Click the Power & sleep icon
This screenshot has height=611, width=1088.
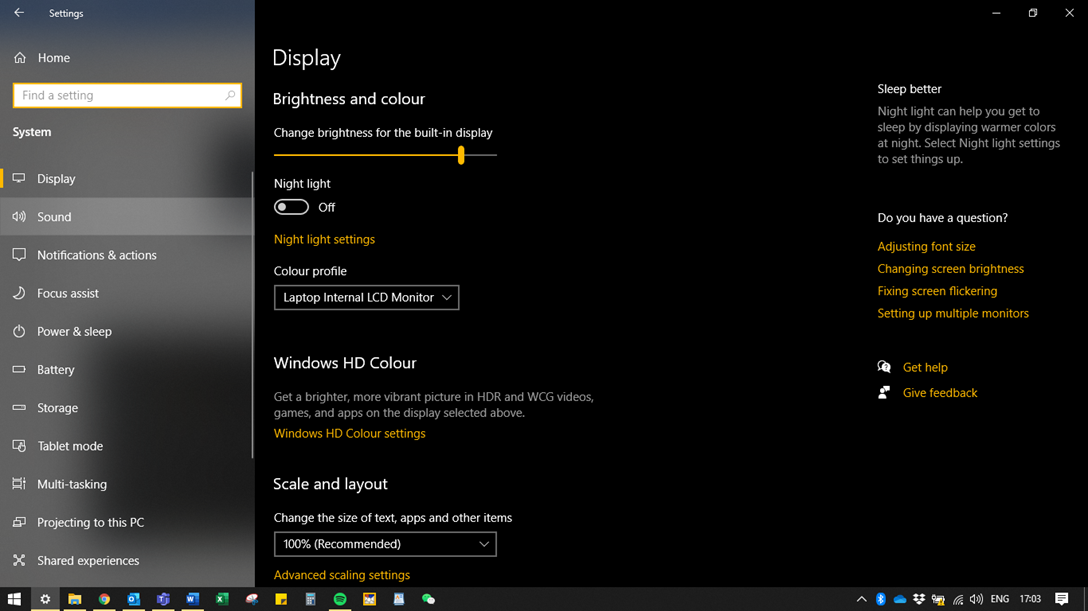[19, 331]
